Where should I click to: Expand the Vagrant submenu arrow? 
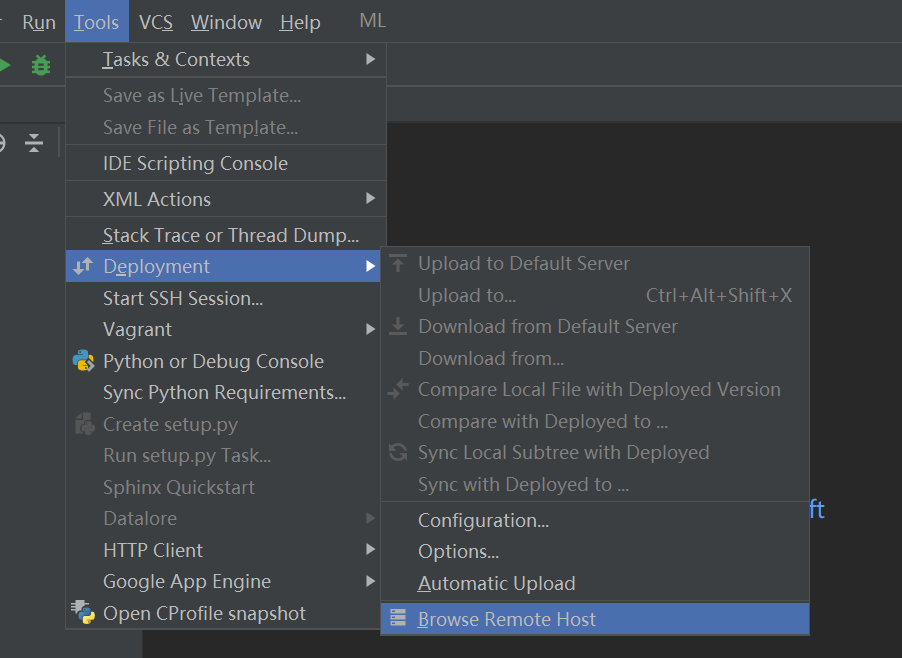pos(370,329)
